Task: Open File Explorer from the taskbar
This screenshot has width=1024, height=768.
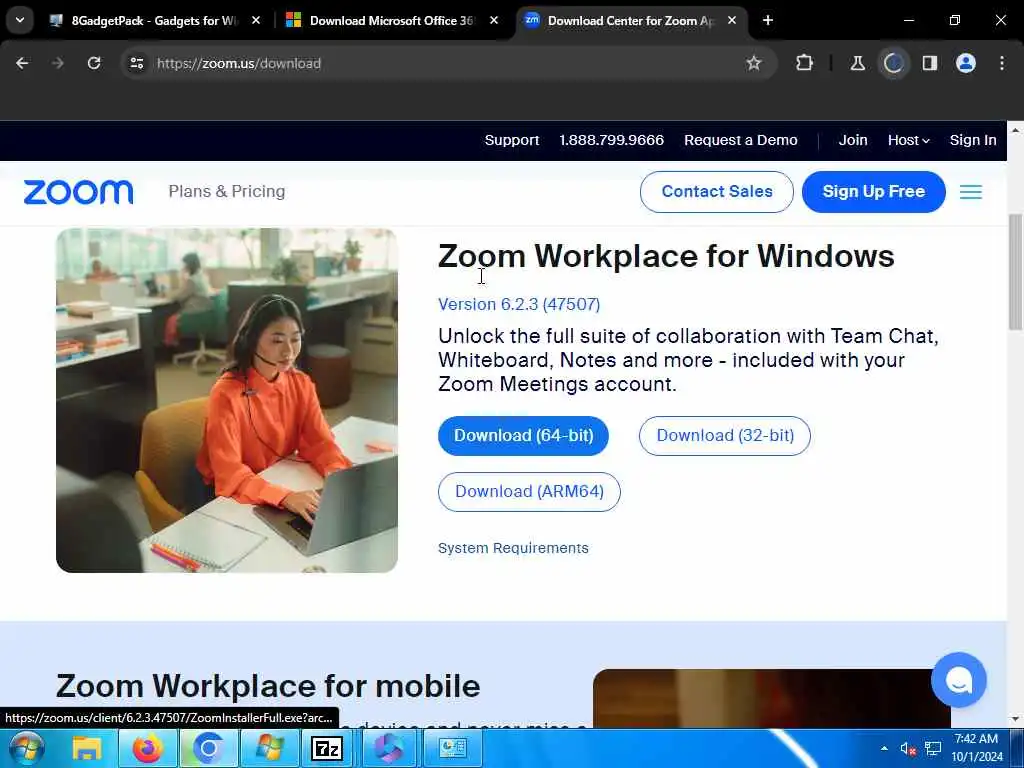Action: pos(87,748)
